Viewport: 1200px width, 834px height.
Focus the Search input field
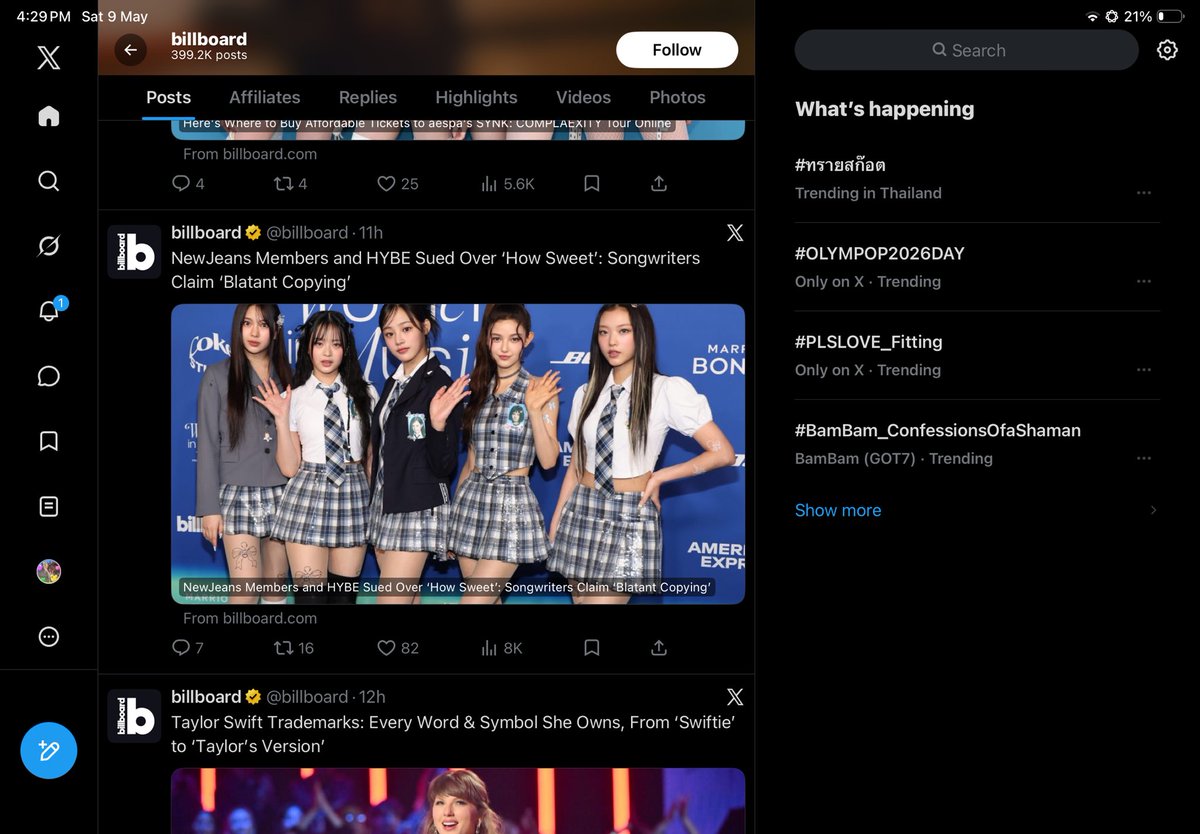click(966, 50)
